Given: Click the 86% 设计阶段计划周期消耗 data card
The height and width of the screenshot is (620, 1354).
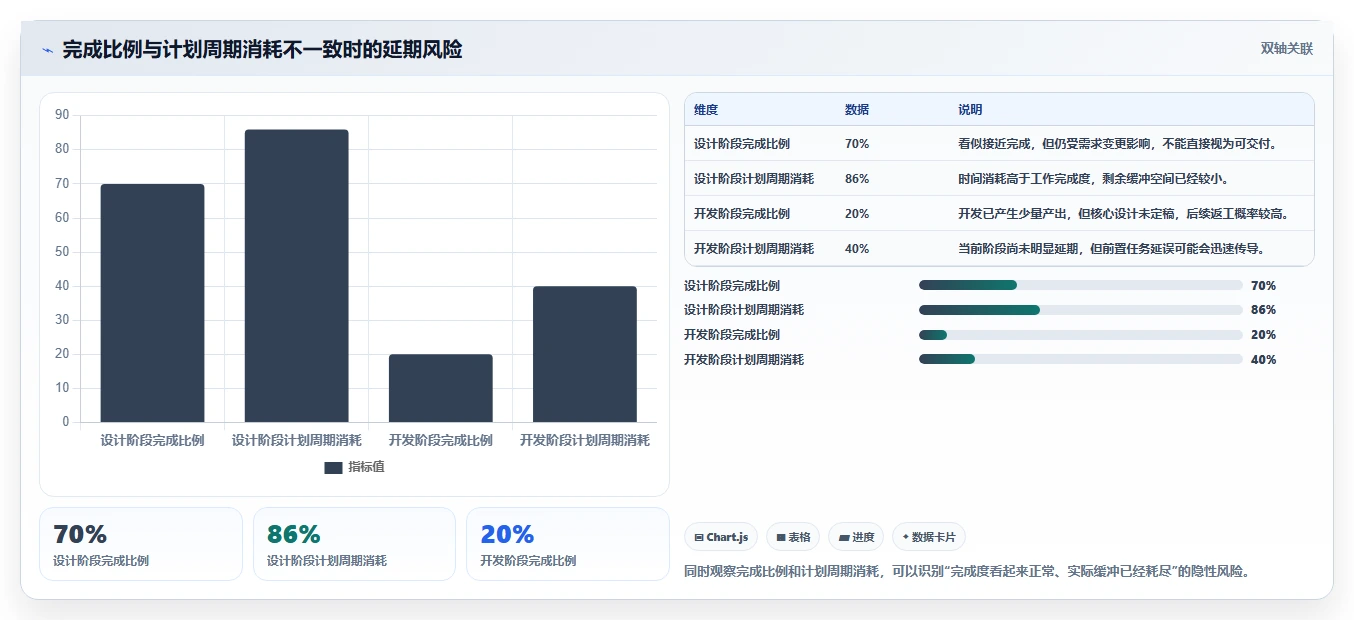Looking at the screenshot, I should (x=354, y=544).
